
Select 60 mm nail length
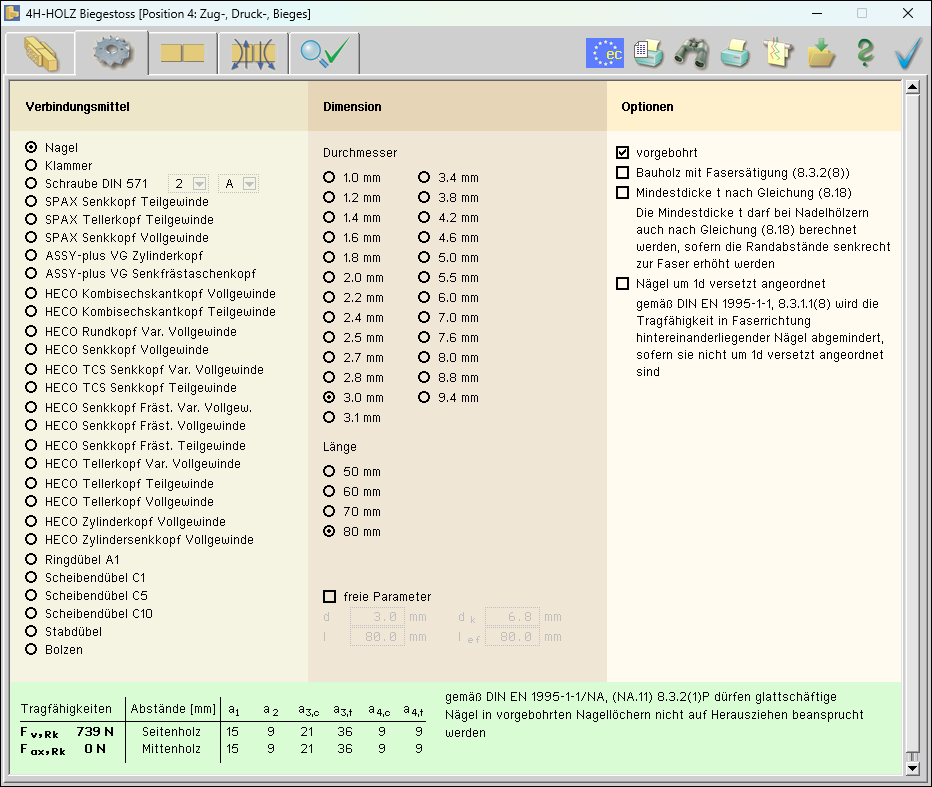click(x=329, y=492)
